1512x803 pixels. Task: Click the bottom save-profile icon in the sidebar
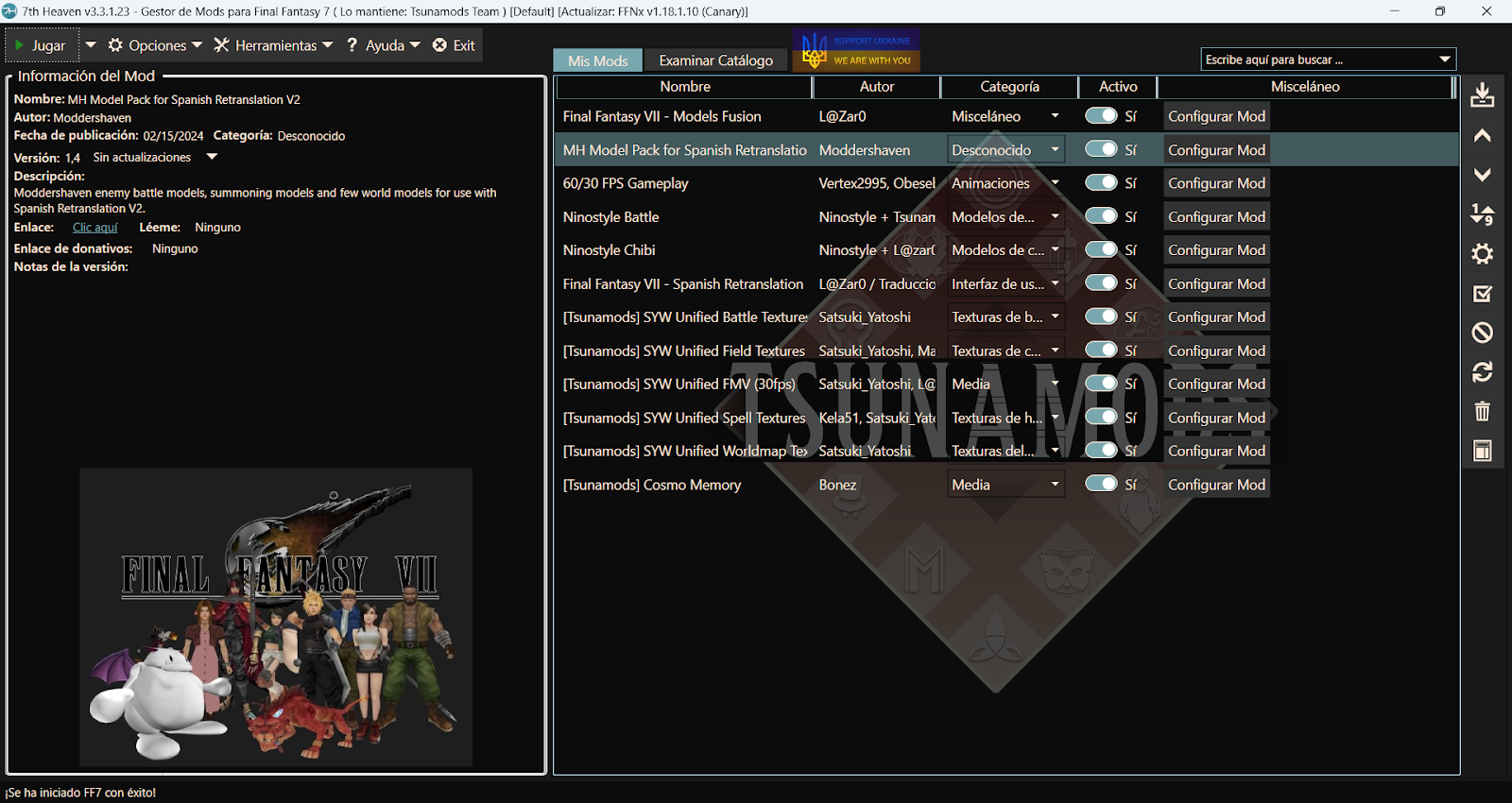(1482, 451)
